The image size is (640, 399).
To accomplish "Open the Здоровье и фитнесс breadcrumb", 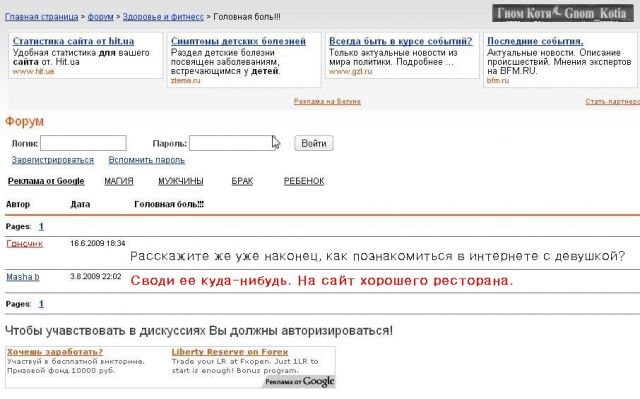I will 163,17.
